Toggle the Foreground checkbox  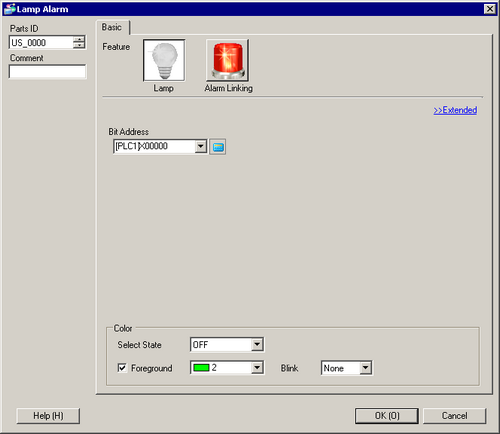[x=122, y=368]
